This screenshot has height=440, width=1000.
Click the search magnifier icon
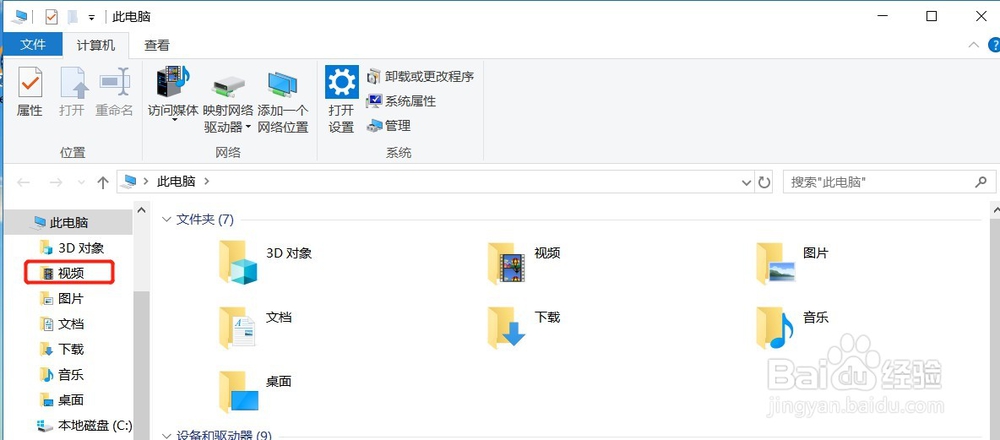coord(981,182)
